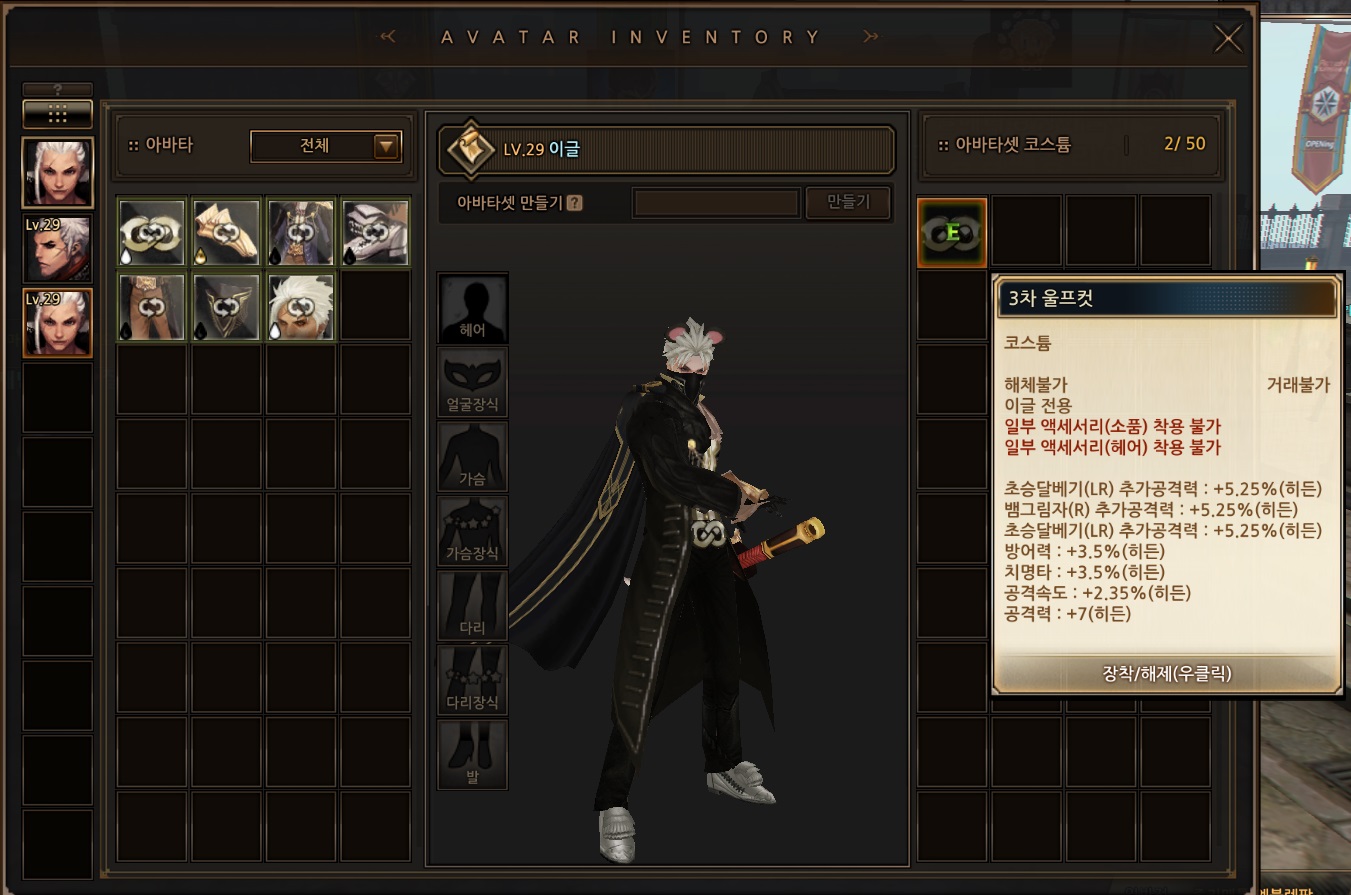Go to next inventory with right arrows
Image resolution: width=1351 pixels, height=895 pixels.
[871, 37]
